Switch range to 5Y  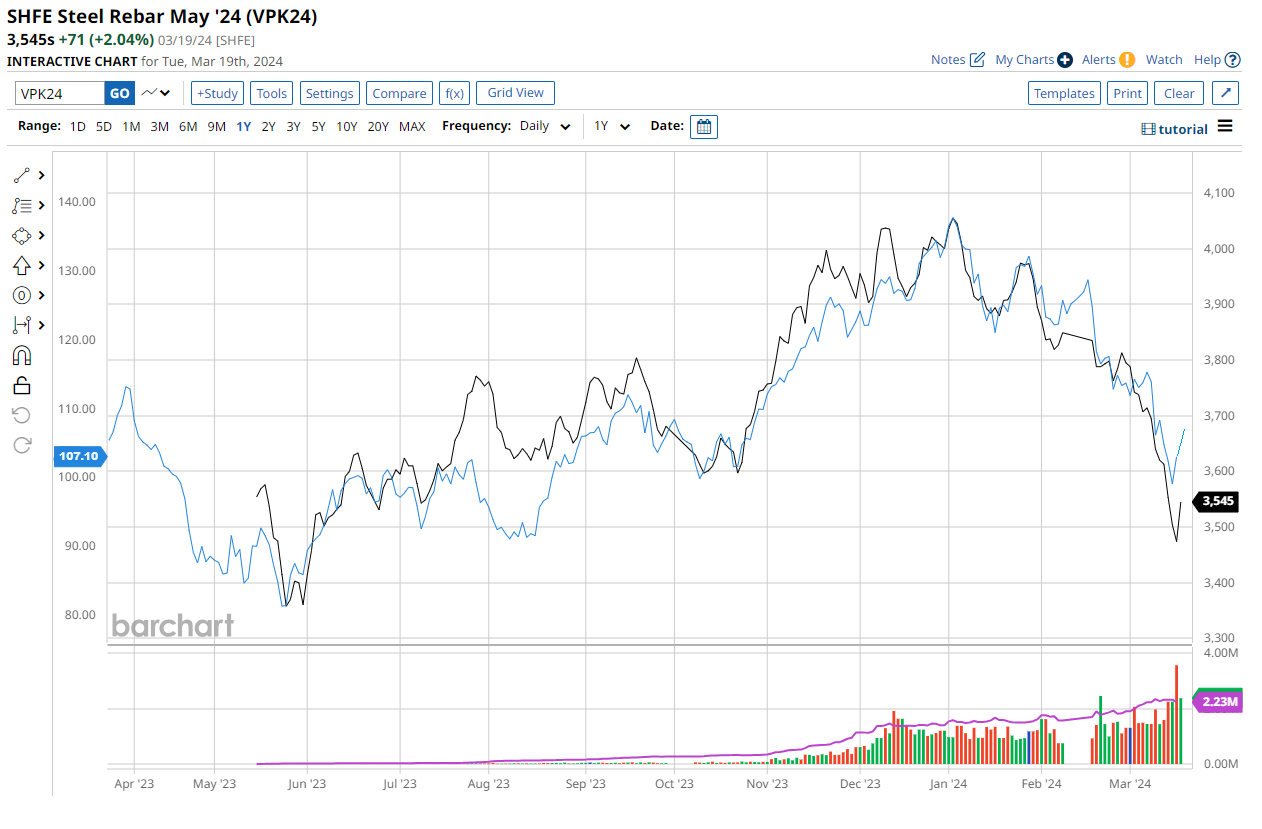coord(318,127)
